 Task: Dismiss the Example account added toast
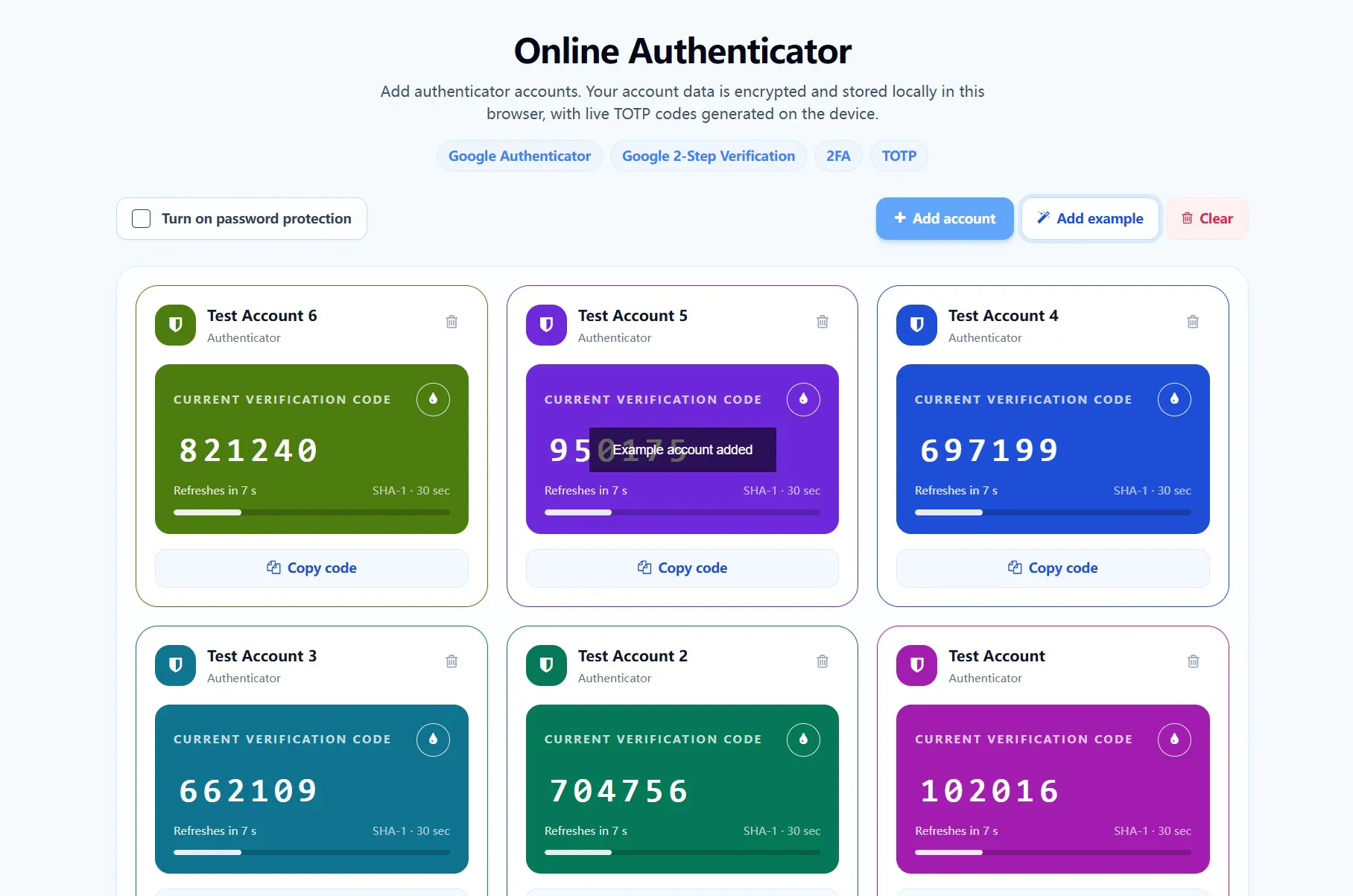pos(682,450)
